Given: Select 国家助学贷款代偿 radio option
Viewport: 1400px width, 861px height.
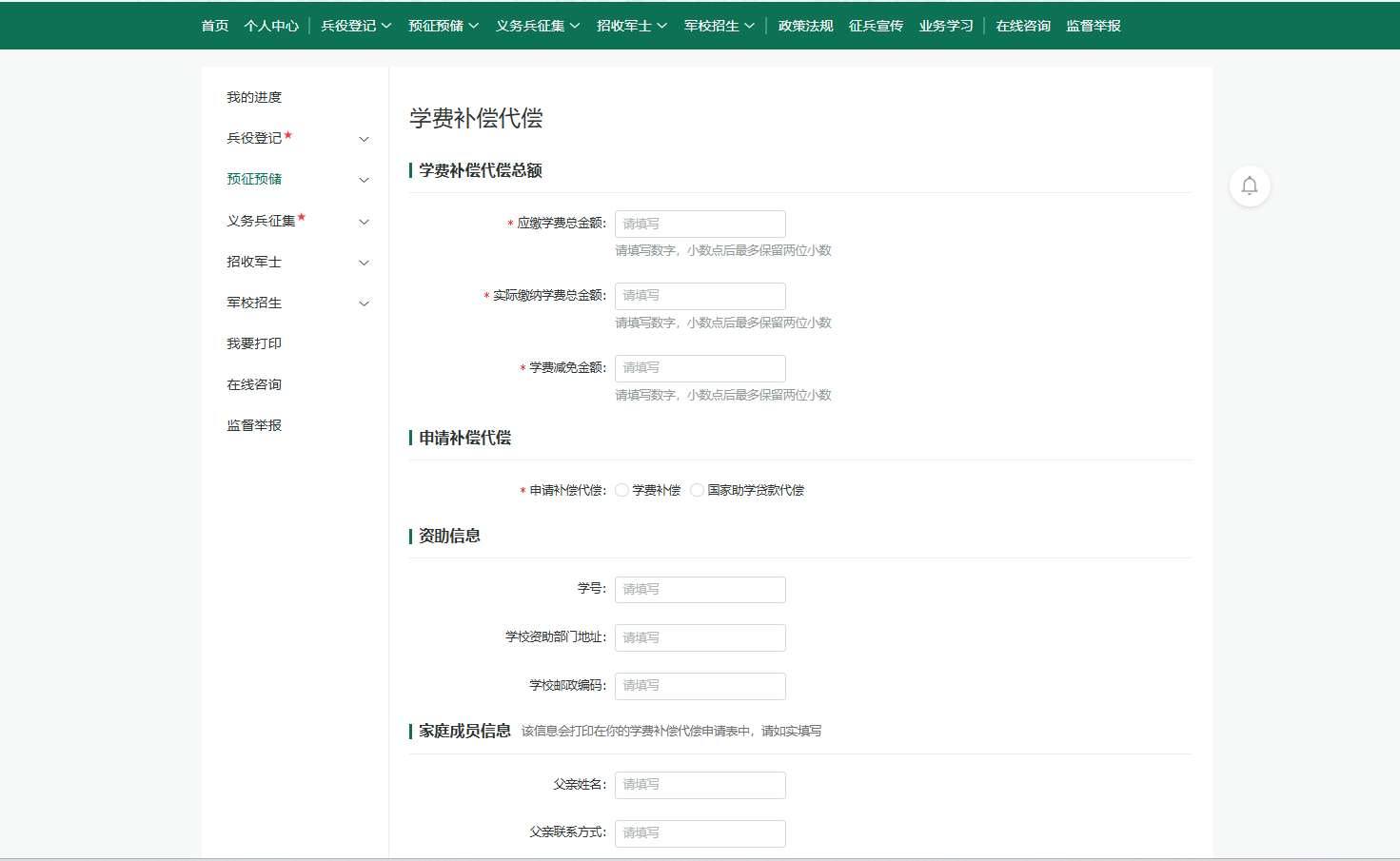Looking at the screenshot, I should 698,490.
